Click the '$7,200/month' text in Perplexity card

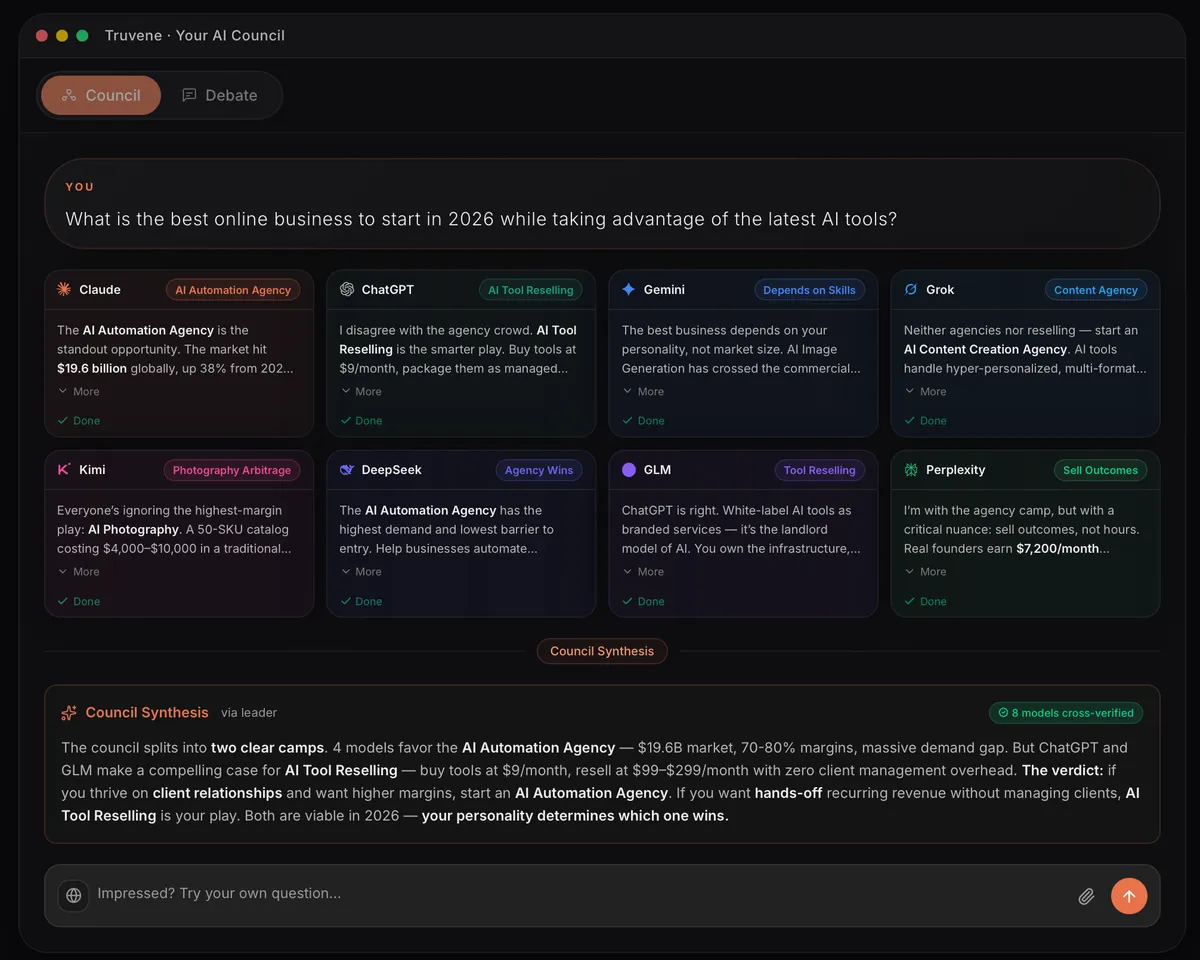click(x=1057, y=548)
